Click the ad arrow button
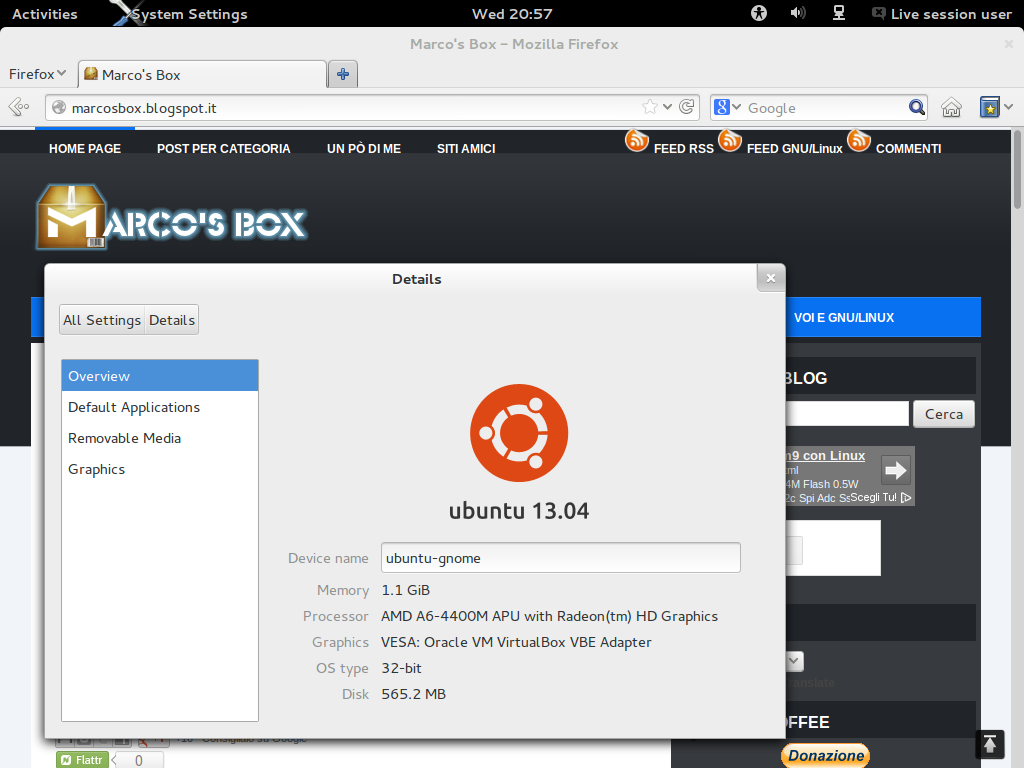This screenshot has width=1024, height=768. click(x=895, y=470)
